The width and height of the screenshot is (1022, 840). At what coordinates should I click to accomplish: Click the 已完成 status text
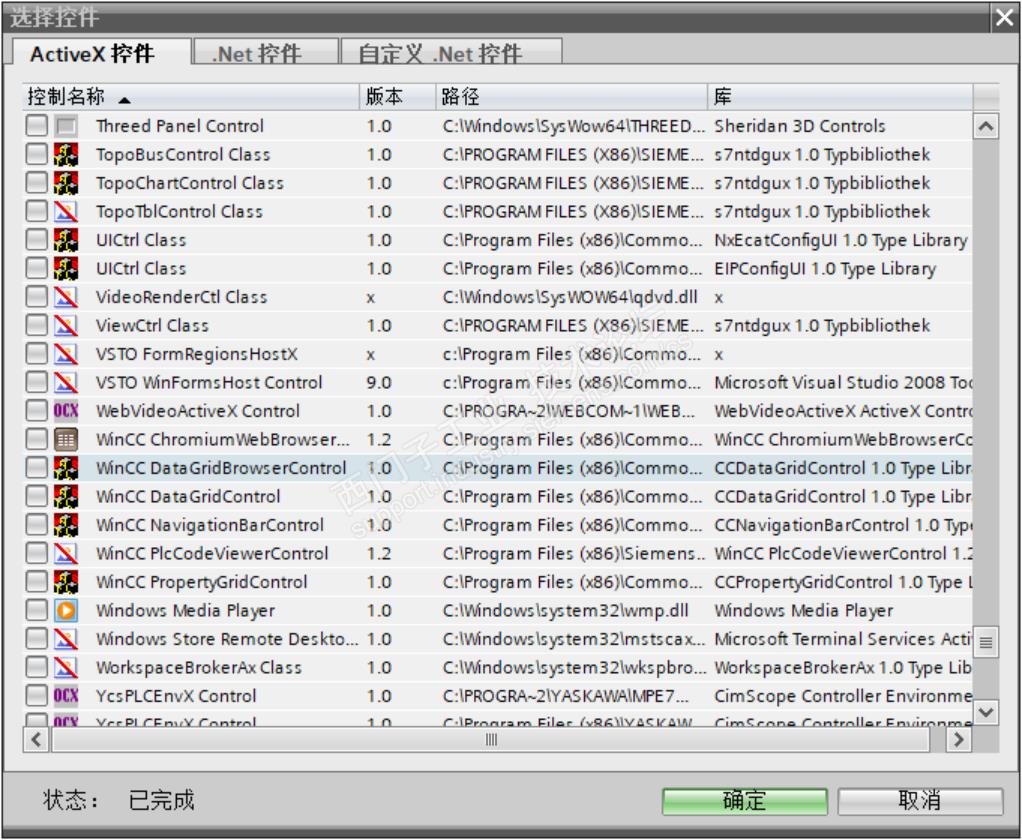click(x=161, y=800)
